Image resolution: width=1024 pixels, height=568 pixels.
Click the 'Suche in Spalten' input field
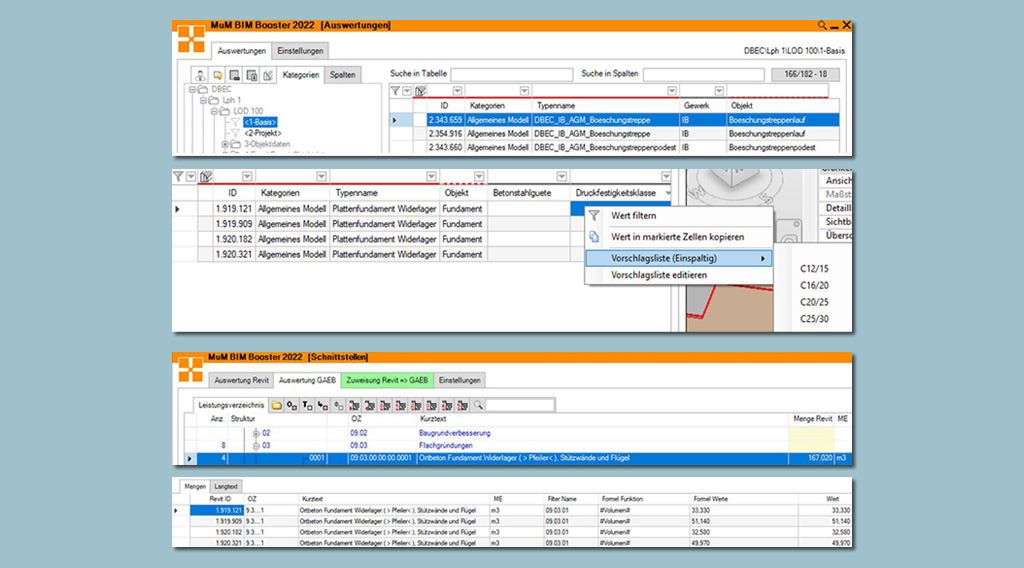703,74
